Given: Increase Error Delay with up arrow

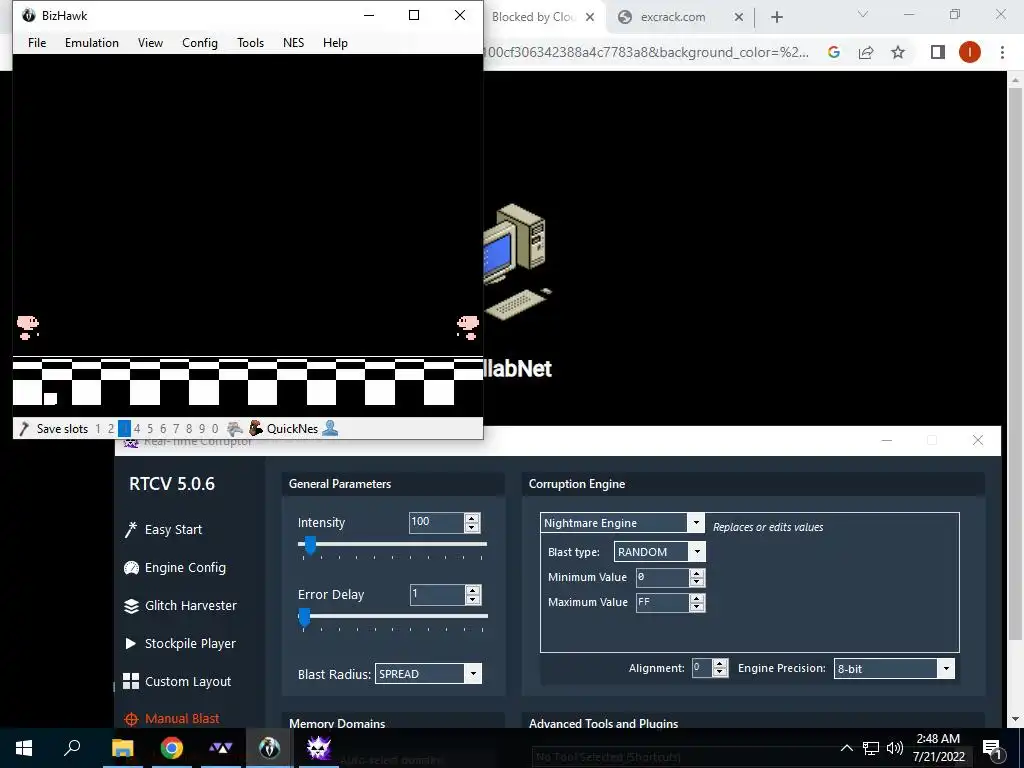Looking at the screenshot, I should [x=472, y=590].
